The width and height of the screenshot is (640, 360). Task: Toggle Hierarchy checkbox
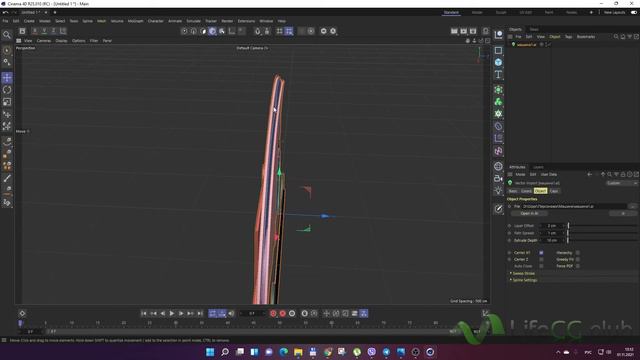coord(578,253)
